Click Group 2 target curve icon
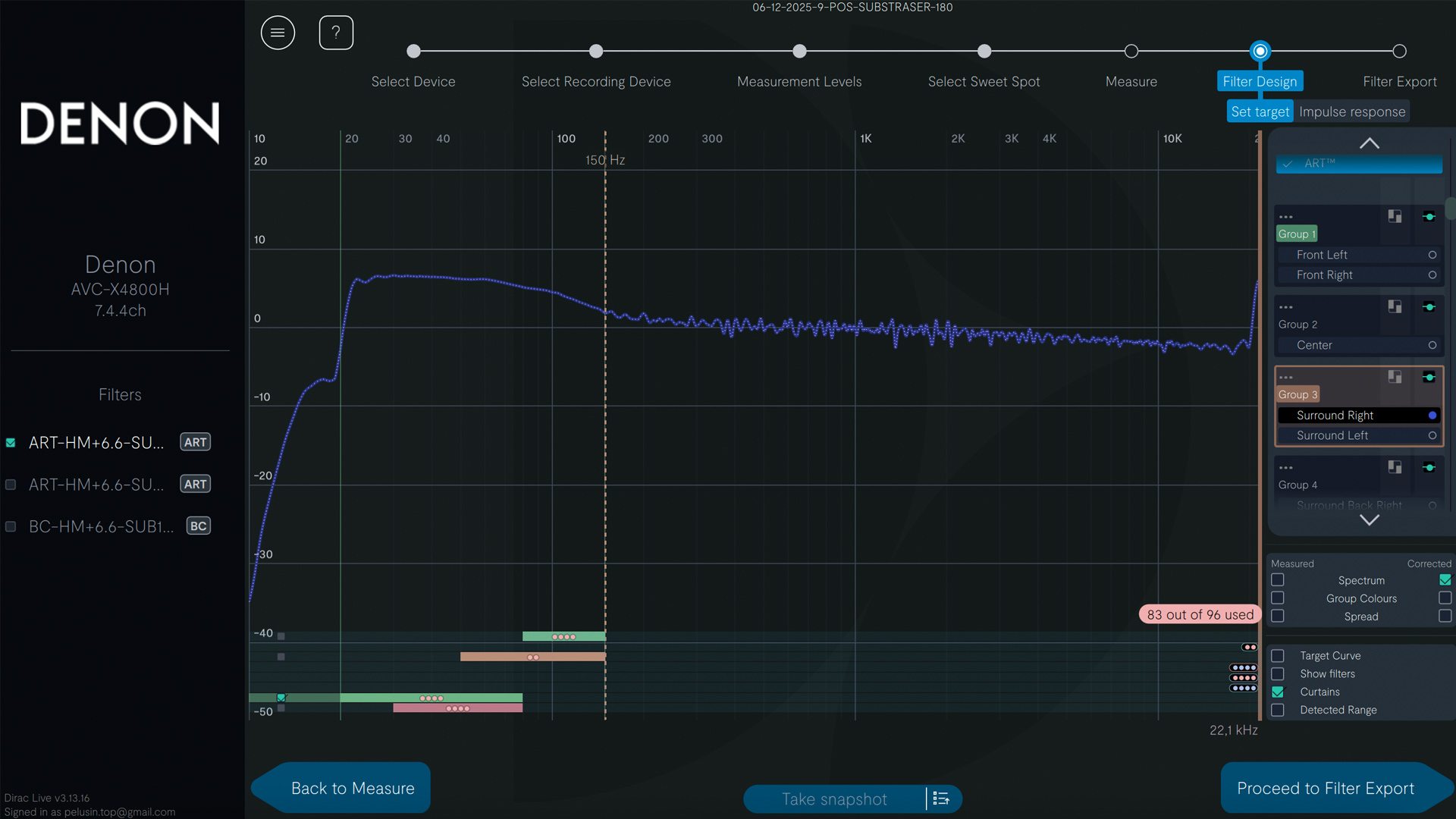The height and width of the screenshot is (819, 1456). 1395,306
